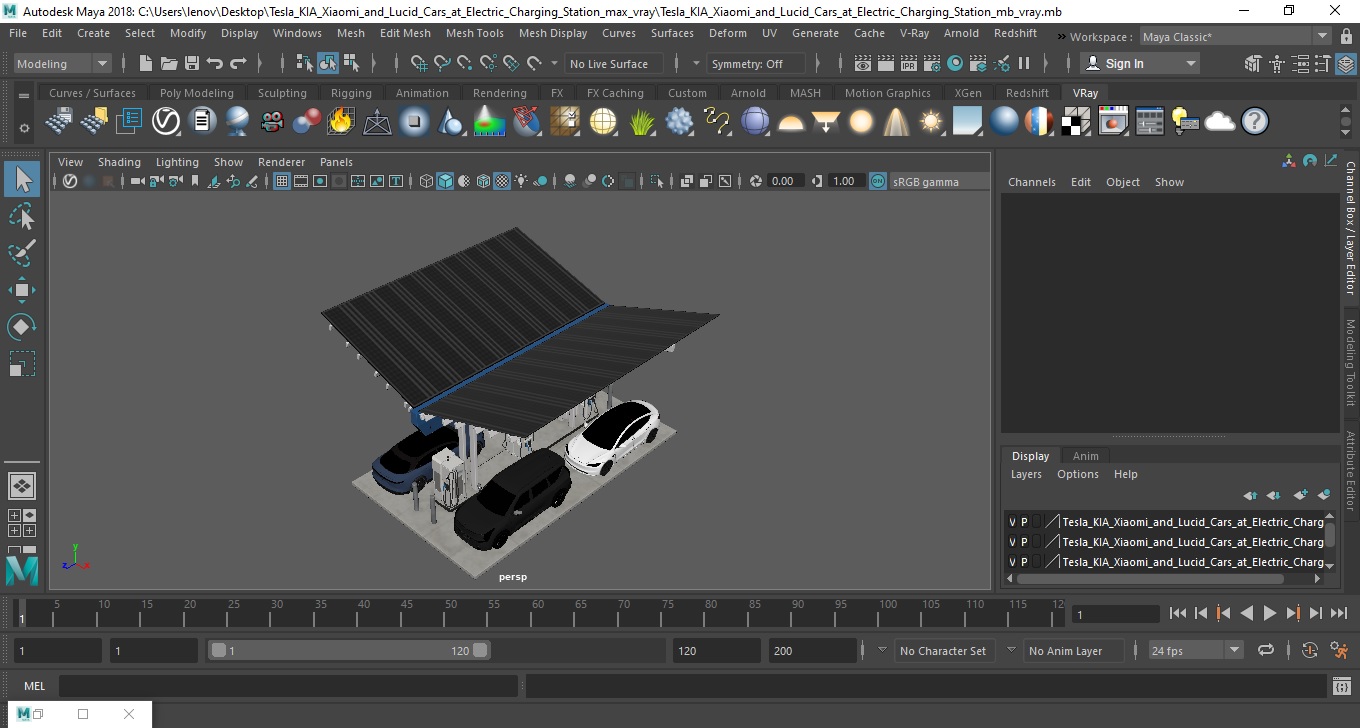Toggle sRGB gamma color management ON button
The height and width of the screenshot is (728, 1360).
pyautogui.click(x=877, y=181)
